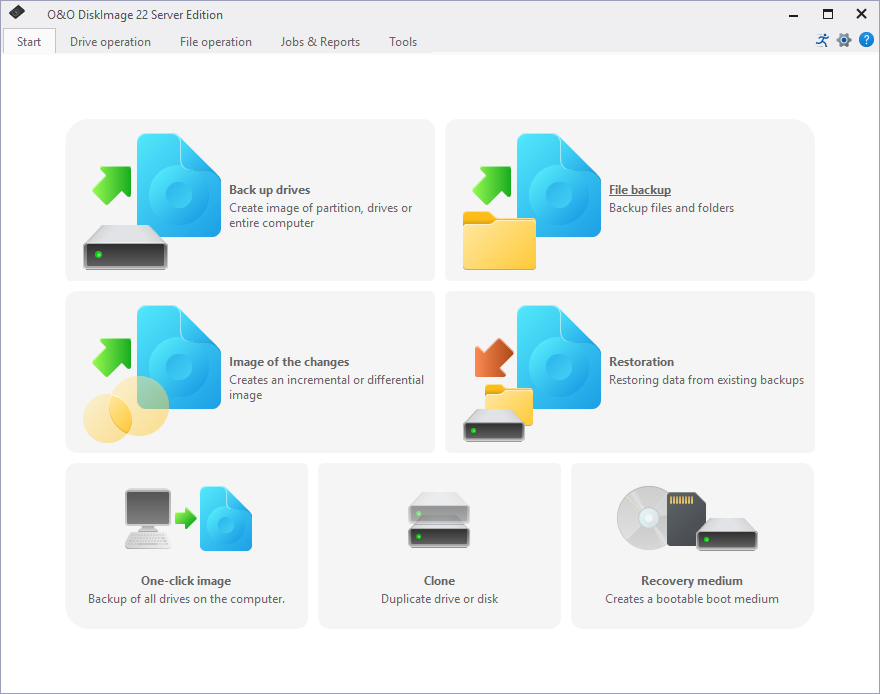The height and width of the screenshot is (694, 880).
Task: Open the Tools tab
Action: point(403,42)
